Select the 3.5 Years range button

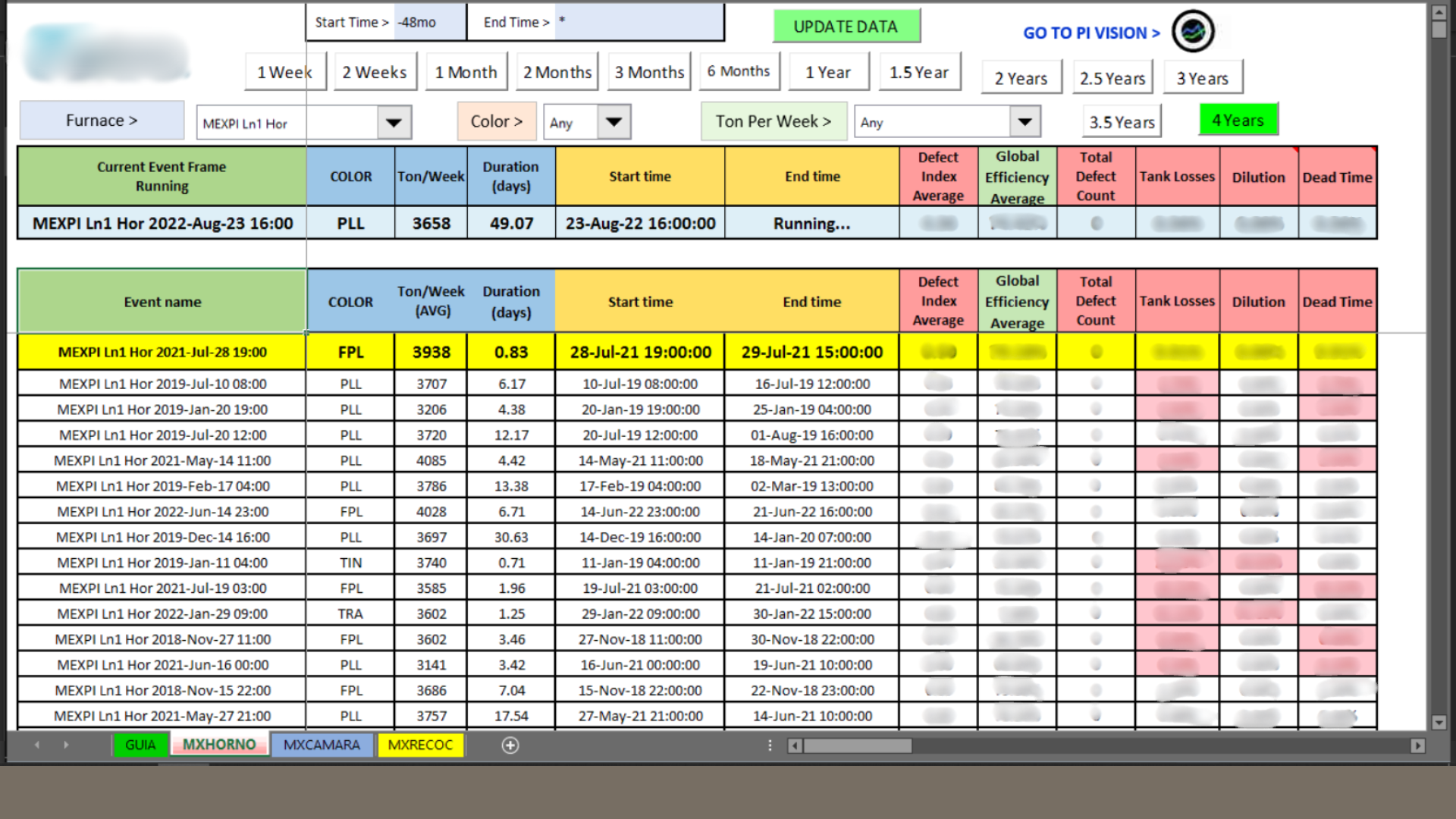tap(1122, 121)
